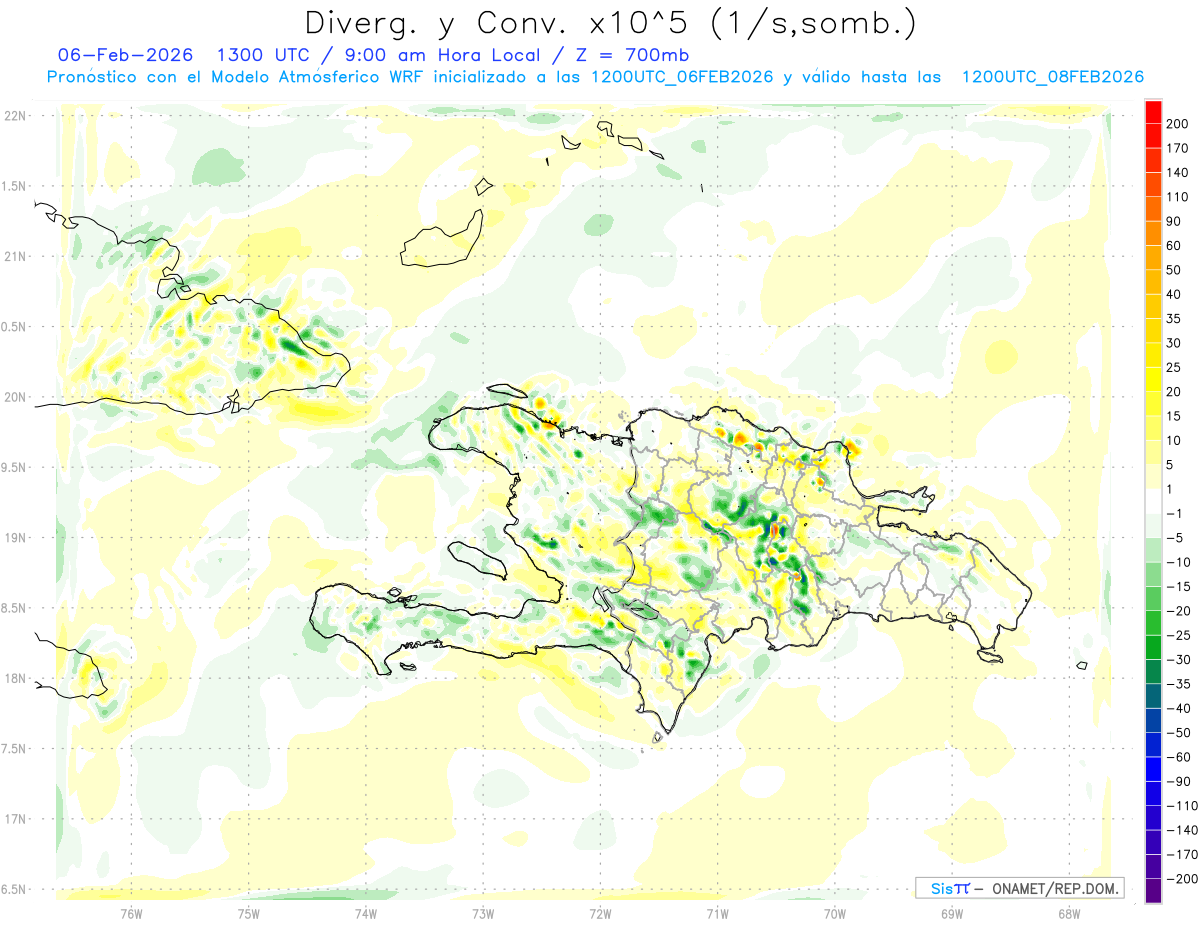This screenshot has width=1200, height=927.
Task: Click the '06-Feb-2026' date text
Action: tap(125, 54)
